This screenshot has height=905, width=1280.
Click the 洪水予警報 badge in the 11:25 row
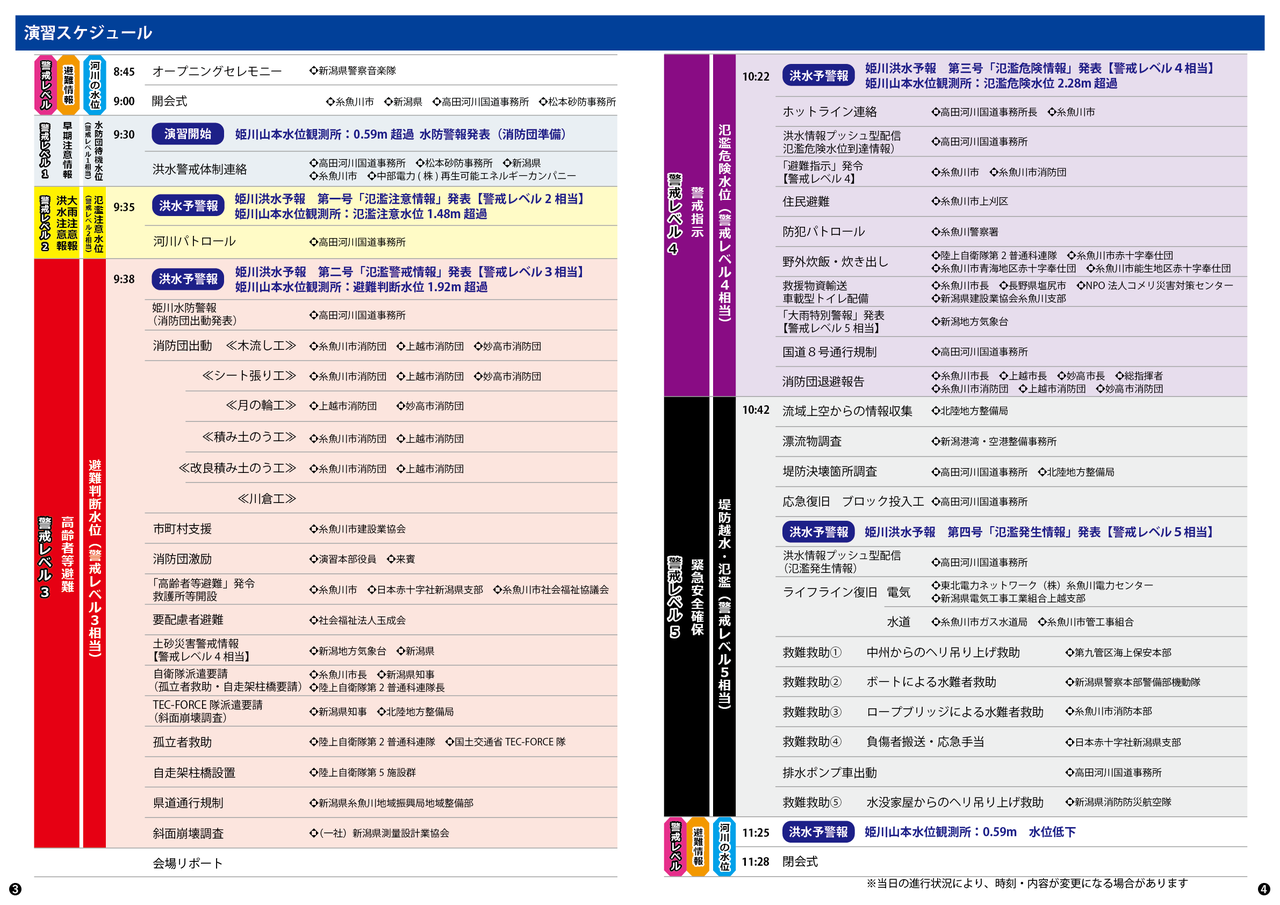click(819, 832)
